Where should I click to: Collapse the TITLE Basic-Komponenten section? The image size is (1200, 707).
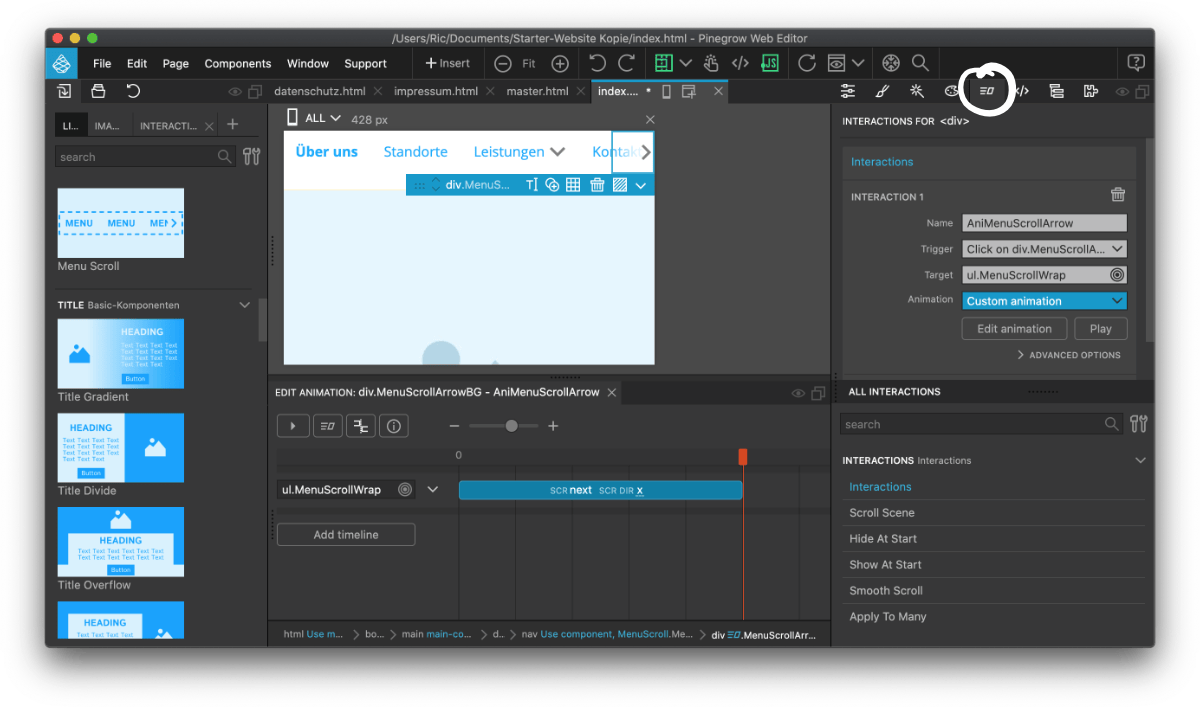244,305
